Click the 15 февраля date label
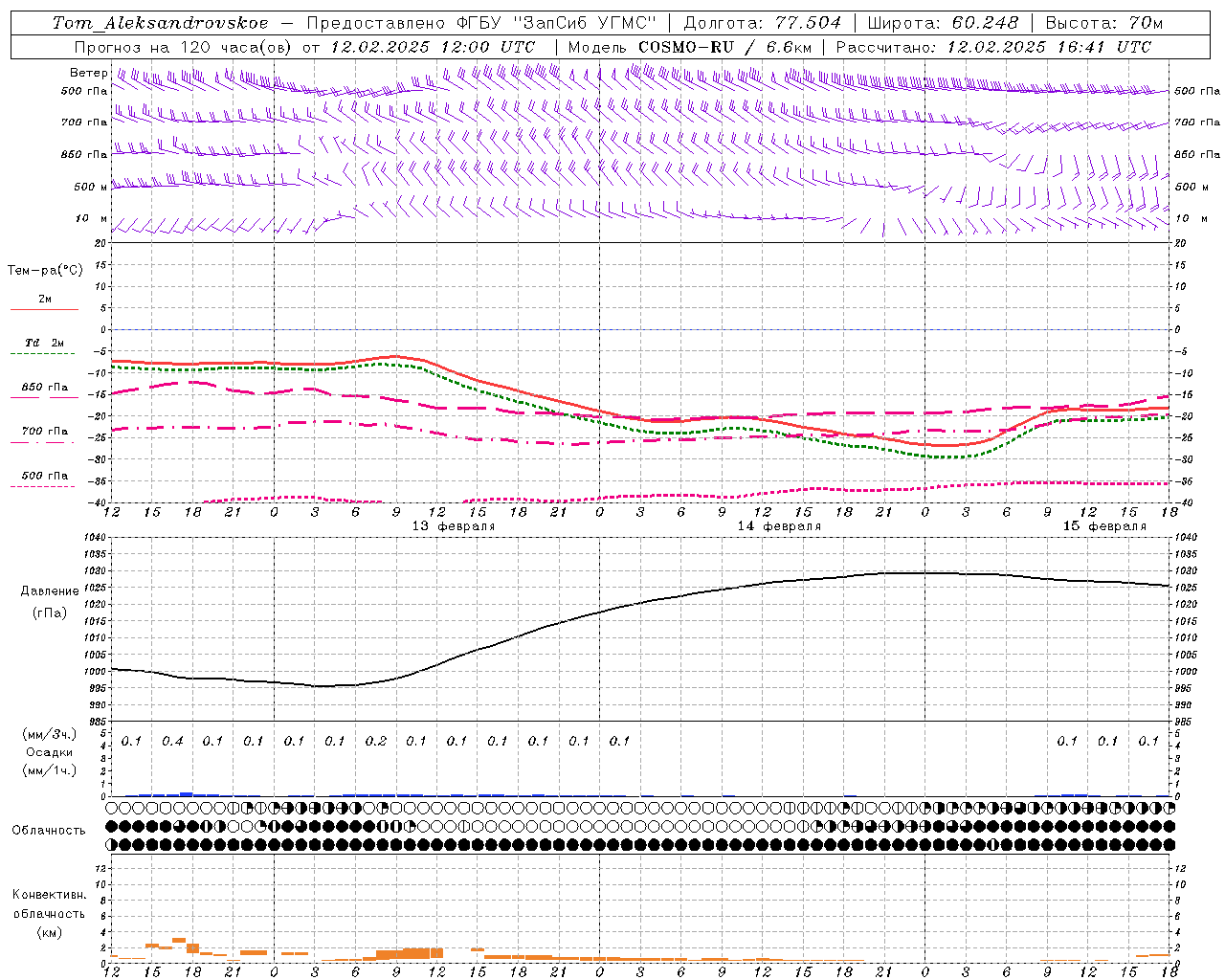This screenshot has width=1225, height=980. (x=1104, y=526)
